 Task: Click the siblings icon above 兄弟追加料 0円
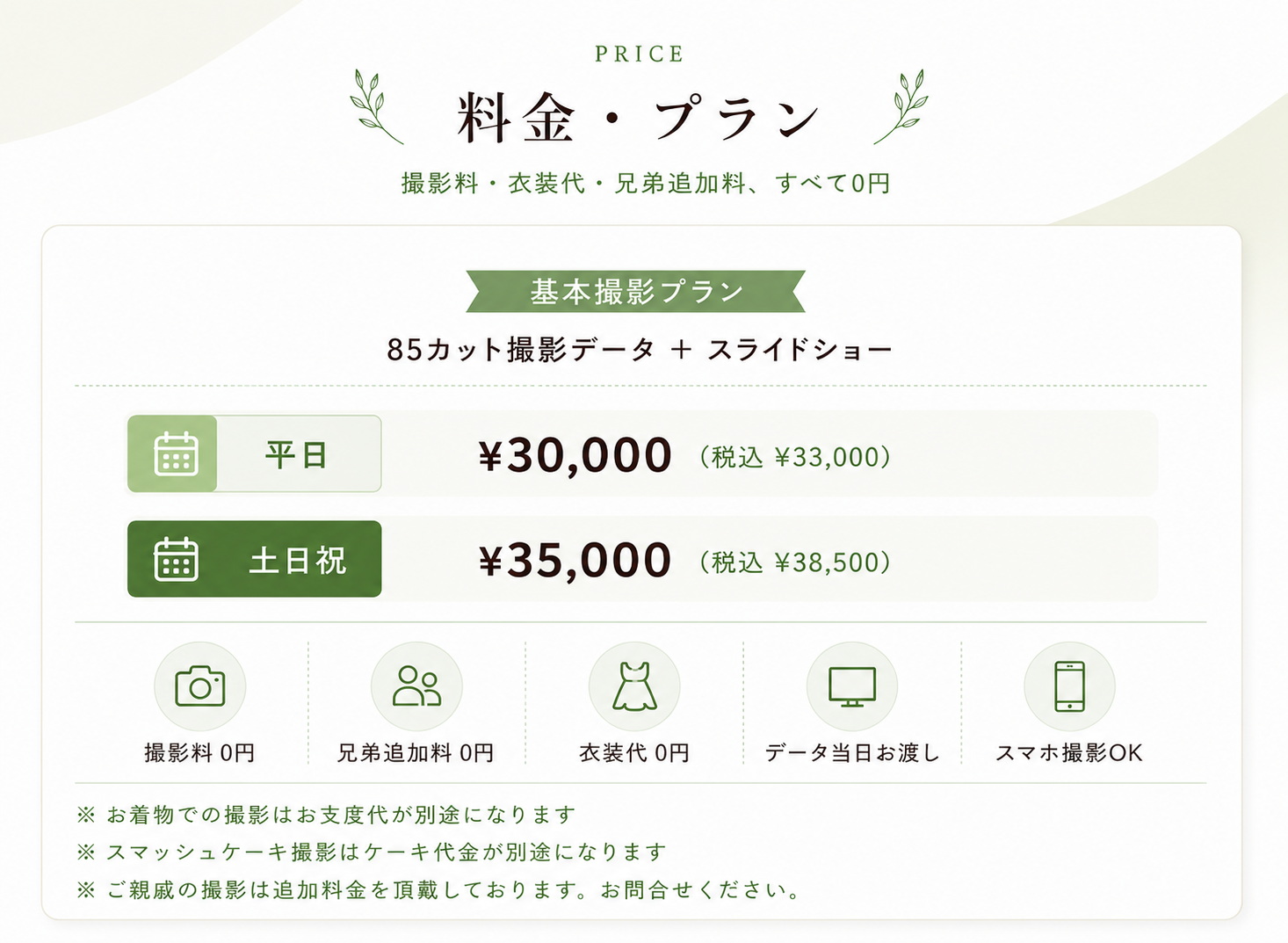click(416, 685)
